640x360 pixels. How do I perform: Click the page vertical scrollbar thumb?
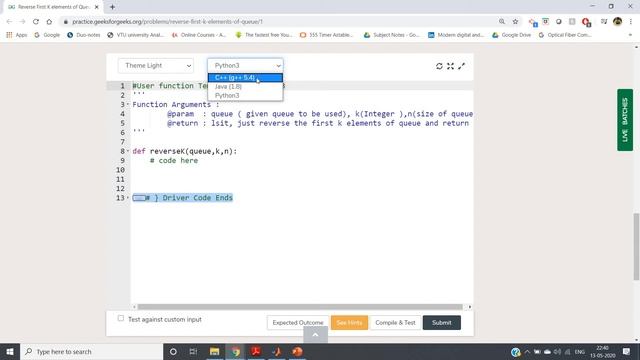[636, 247]
